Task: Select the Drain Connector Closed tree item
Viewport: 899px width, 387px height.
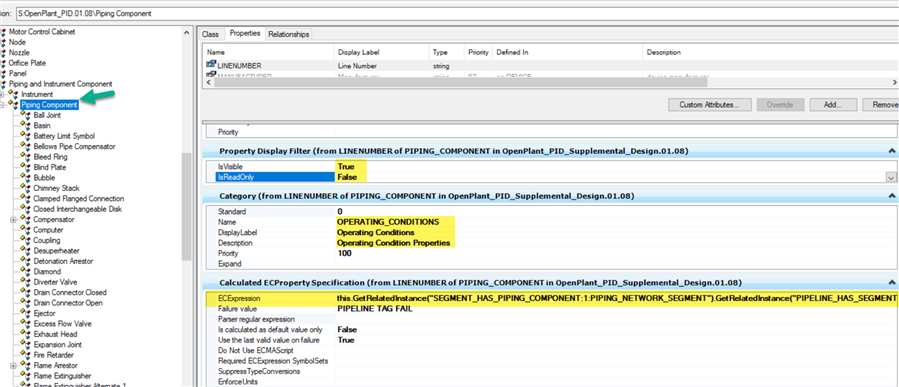Action: (69, 292)
